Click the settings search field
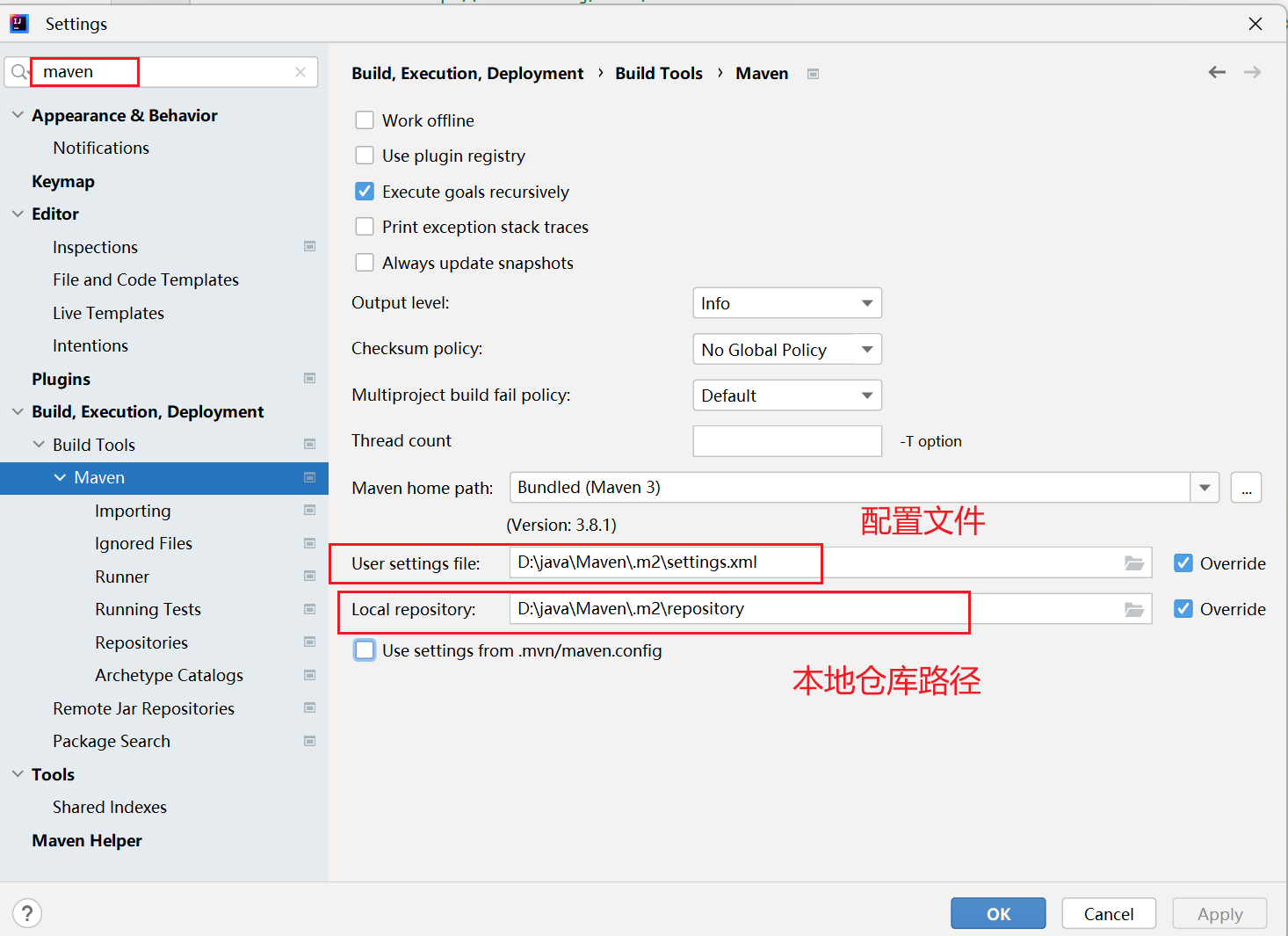This screenshot has width=1288, height=936. coord(161,72)
